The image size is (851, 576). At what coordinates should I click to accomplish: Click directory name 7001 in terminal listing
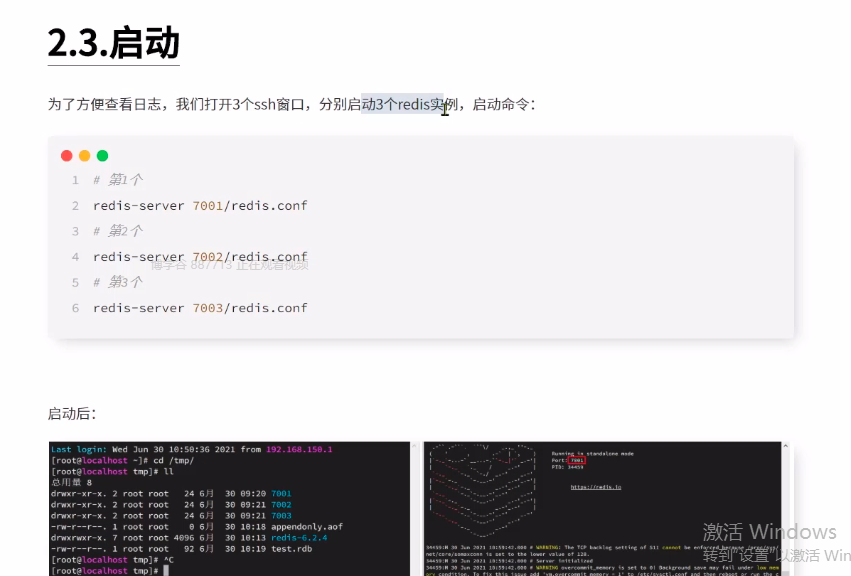click(x=281, y=493)
